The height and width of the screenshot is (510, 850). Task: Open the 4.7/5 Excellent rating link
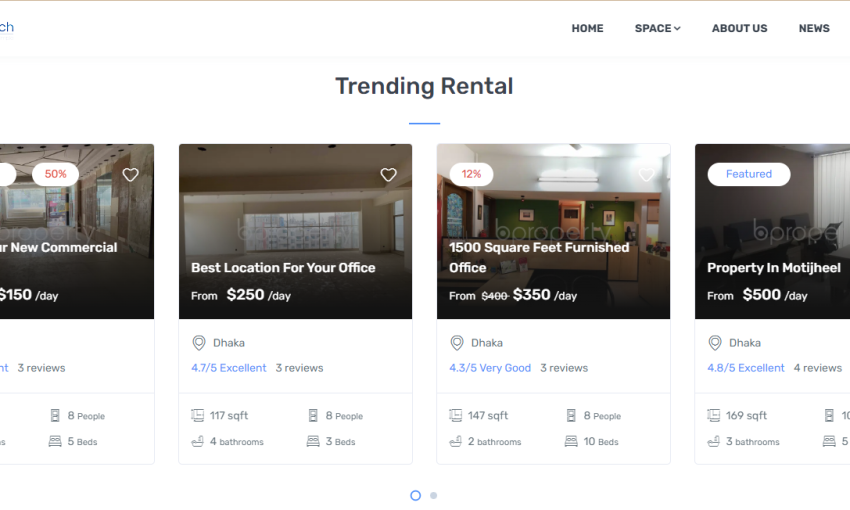229,368
